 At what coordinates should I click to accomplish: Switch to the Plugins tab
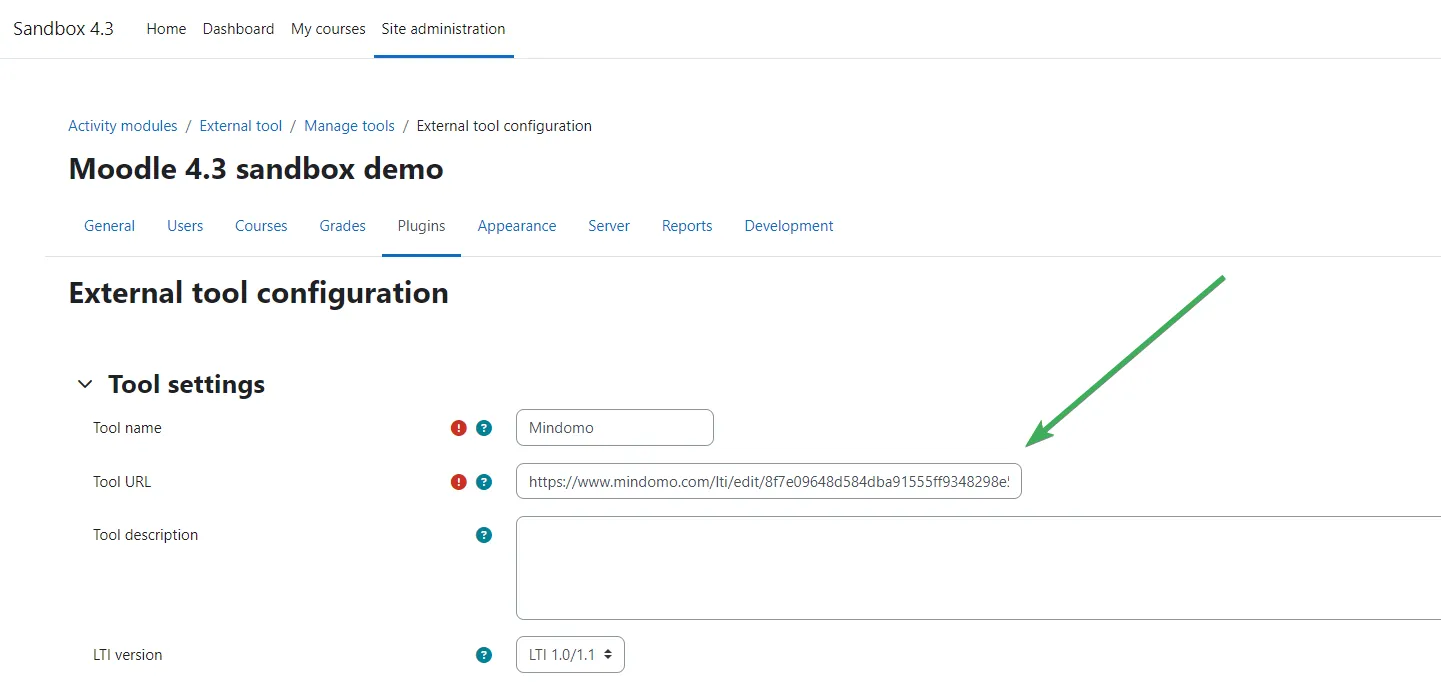[421, 226]
